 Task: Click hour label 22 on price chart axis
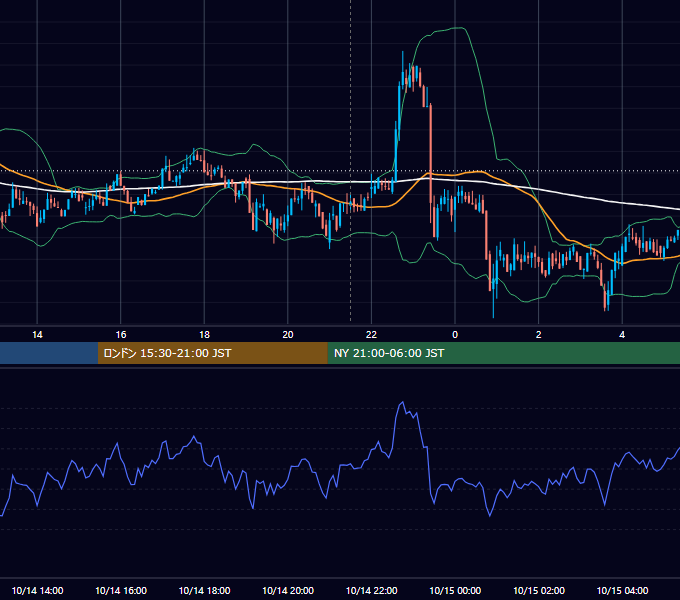(371, 335)
